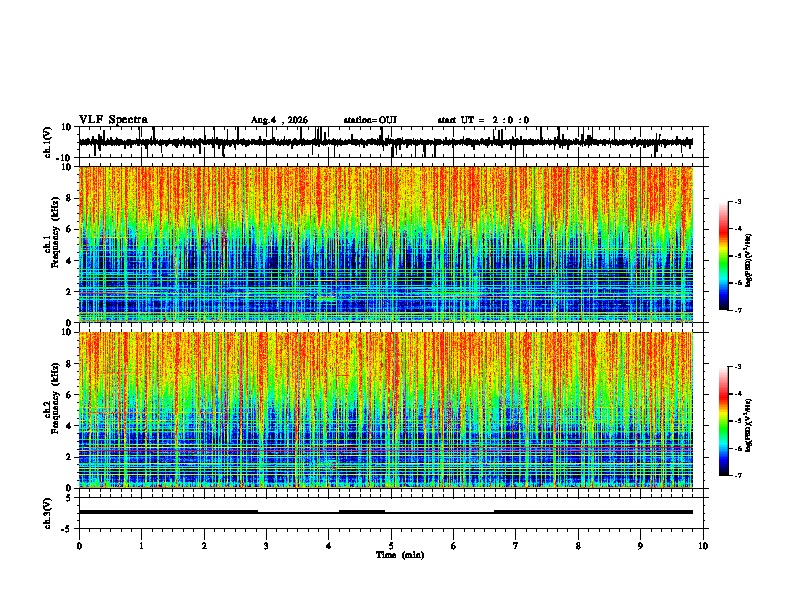The height and width of the screenshot is (612, 792).
Task: Click time axis tick label "4"
Action: coord(329,546)
